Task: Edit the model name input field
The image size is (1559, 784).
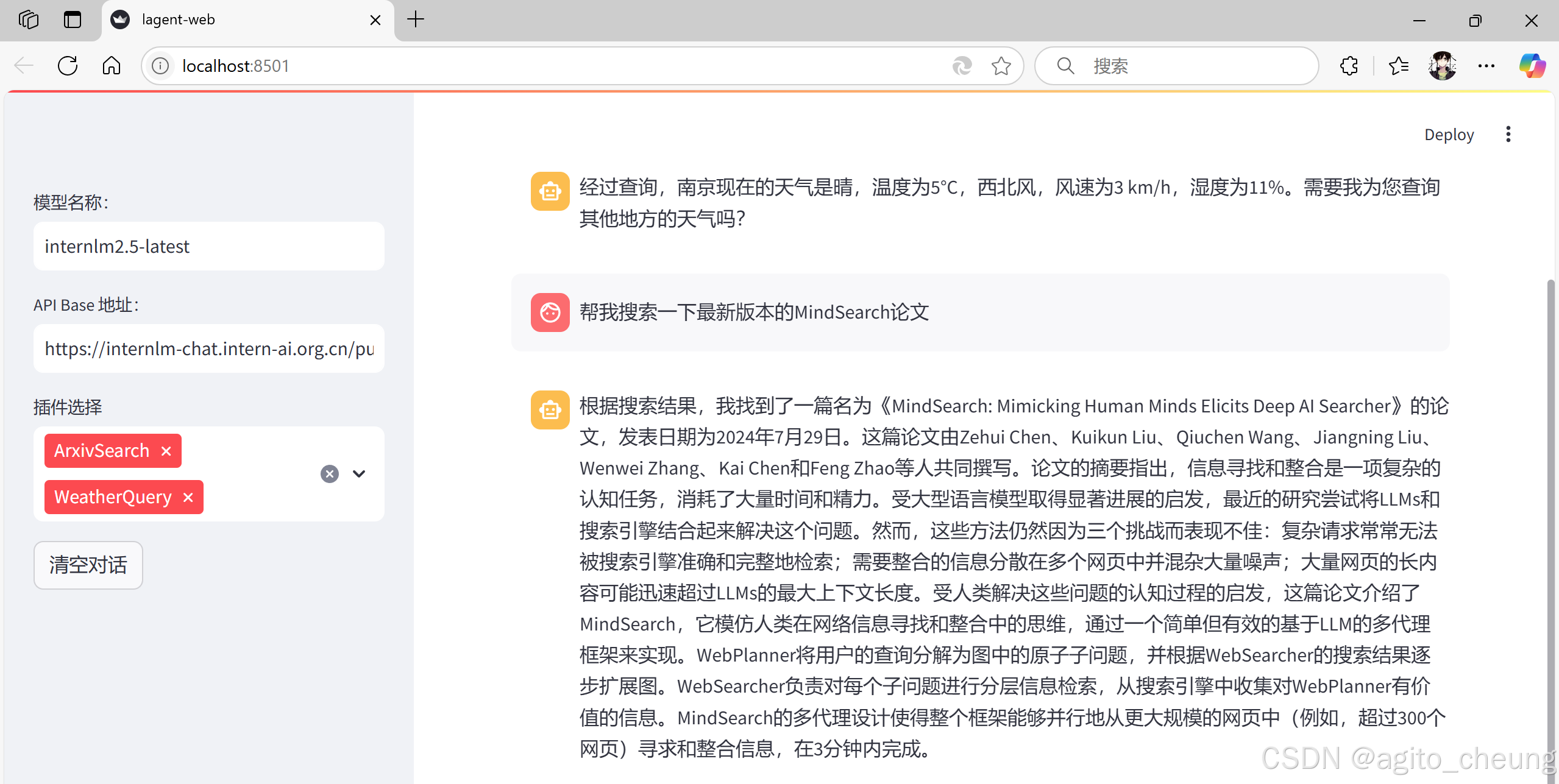Action: click(x=208, y=247)
